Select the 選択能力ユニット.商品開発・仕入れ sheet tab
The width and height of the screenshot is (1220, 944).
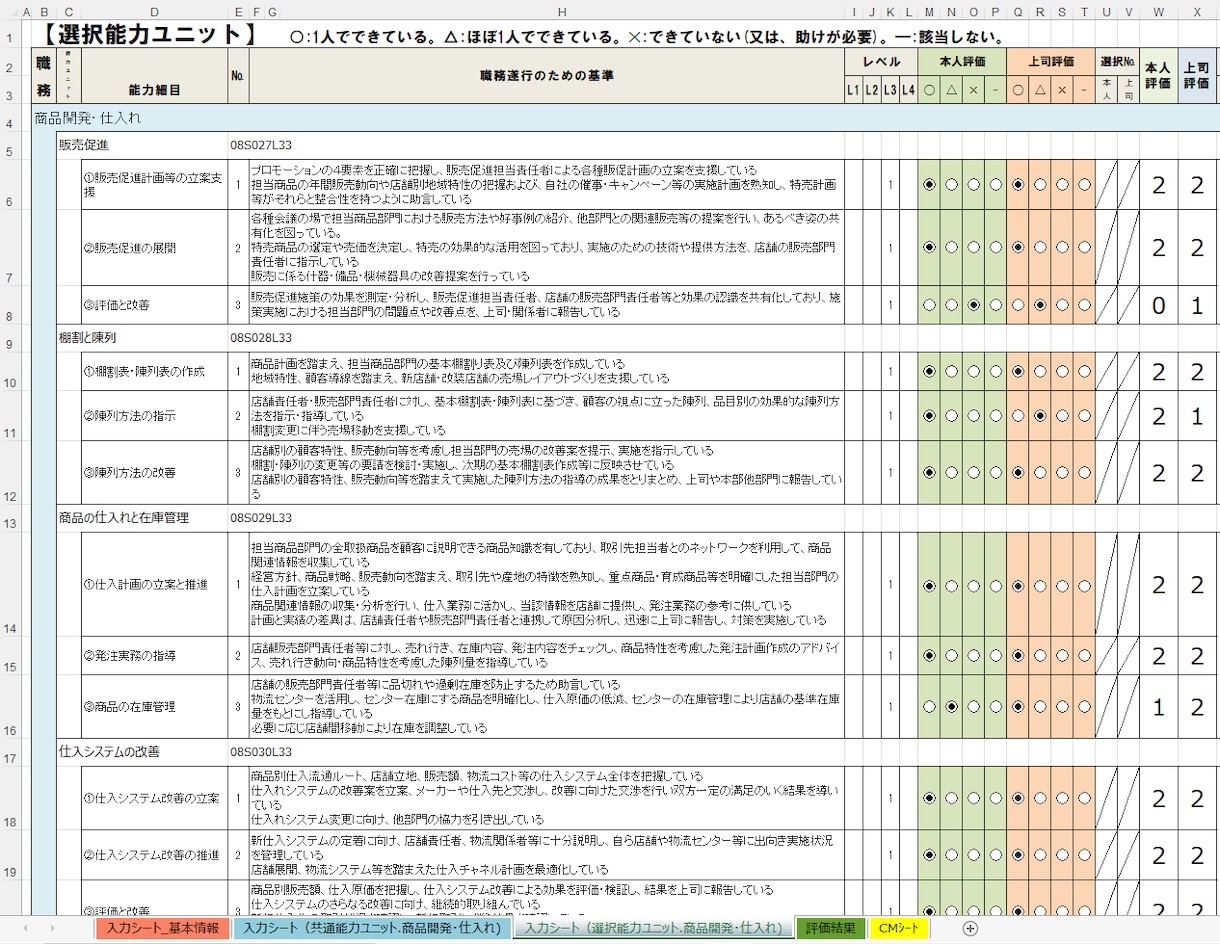coord(653,928)
